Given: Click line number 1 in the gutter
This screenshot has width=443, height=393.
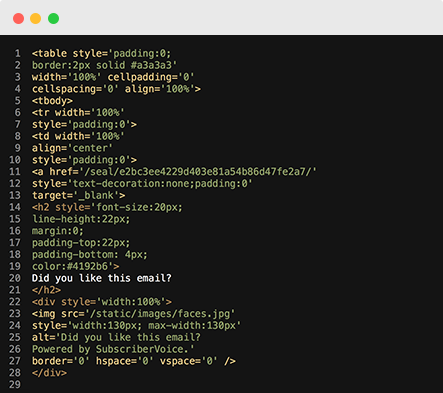Looking at the screenshot, I should 17,53.
